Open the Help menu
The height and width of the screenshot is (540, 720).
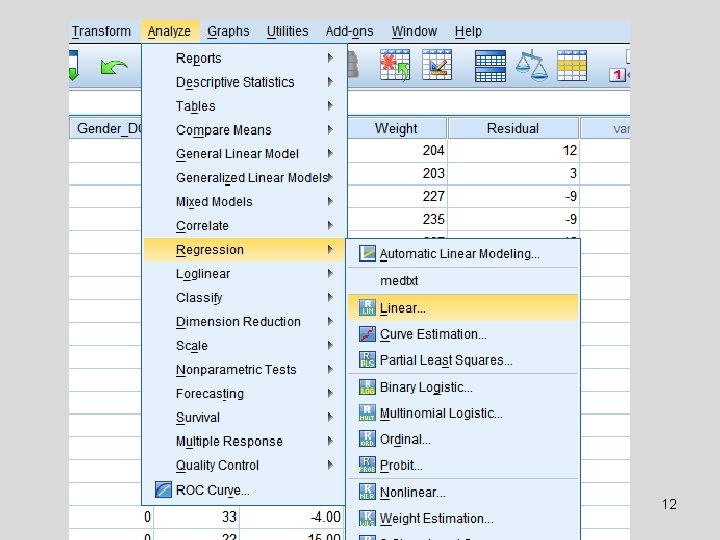(x=468, y=31)
